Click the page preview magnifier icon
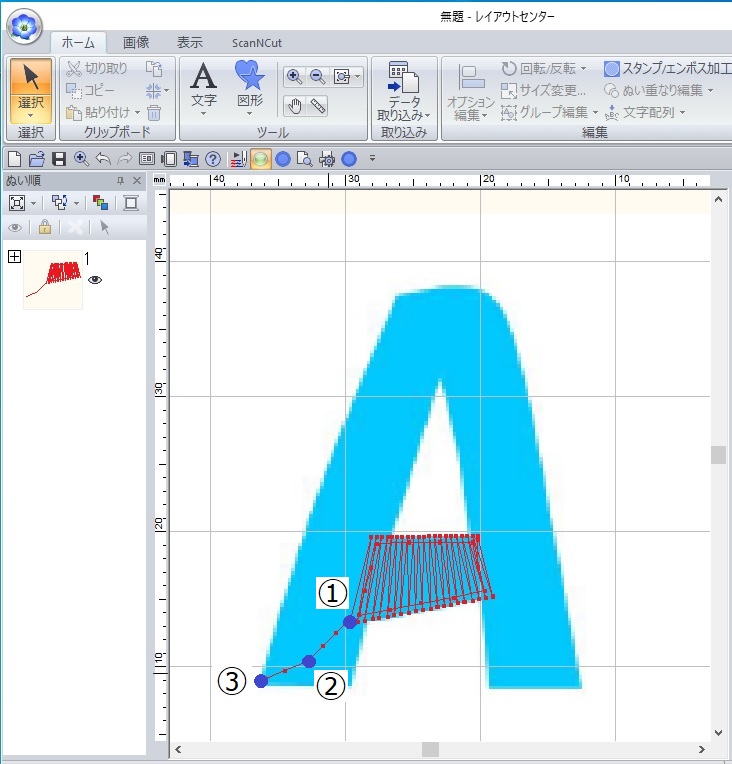The height and width of the screenshot is (764, 732). (x=305, y=159)
